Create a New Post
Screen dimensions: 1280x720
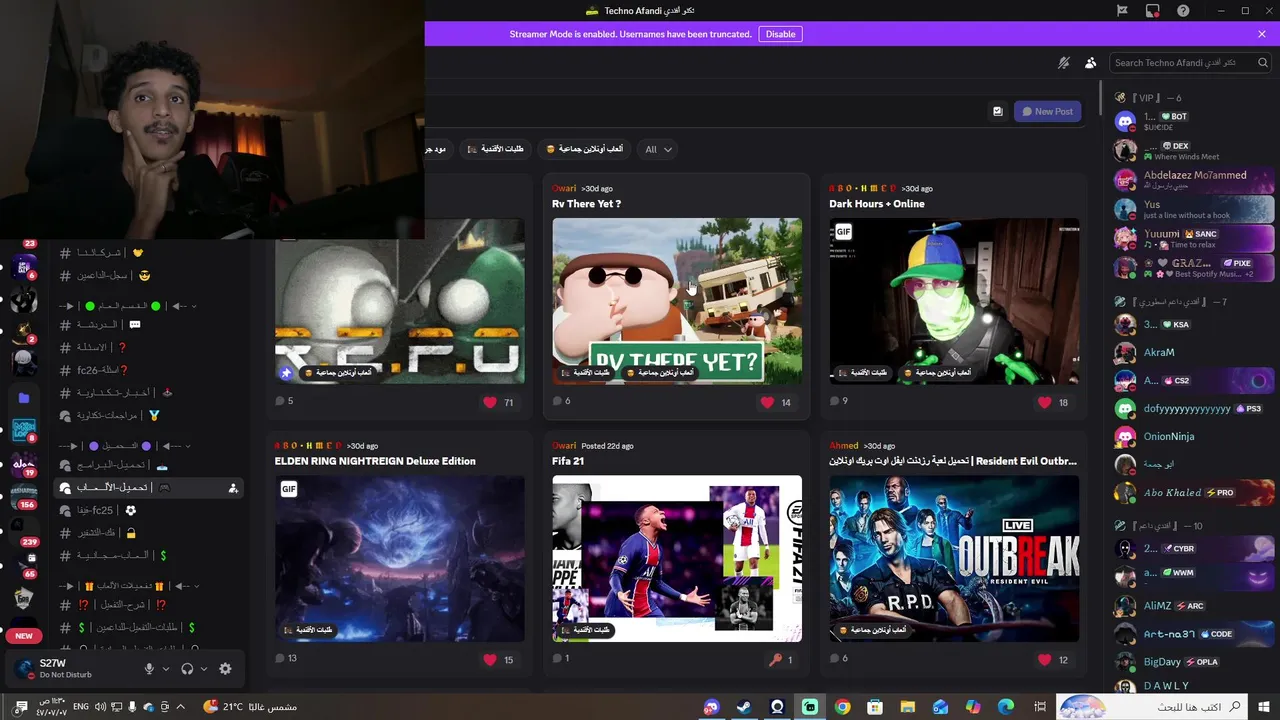coord(1047,112)
